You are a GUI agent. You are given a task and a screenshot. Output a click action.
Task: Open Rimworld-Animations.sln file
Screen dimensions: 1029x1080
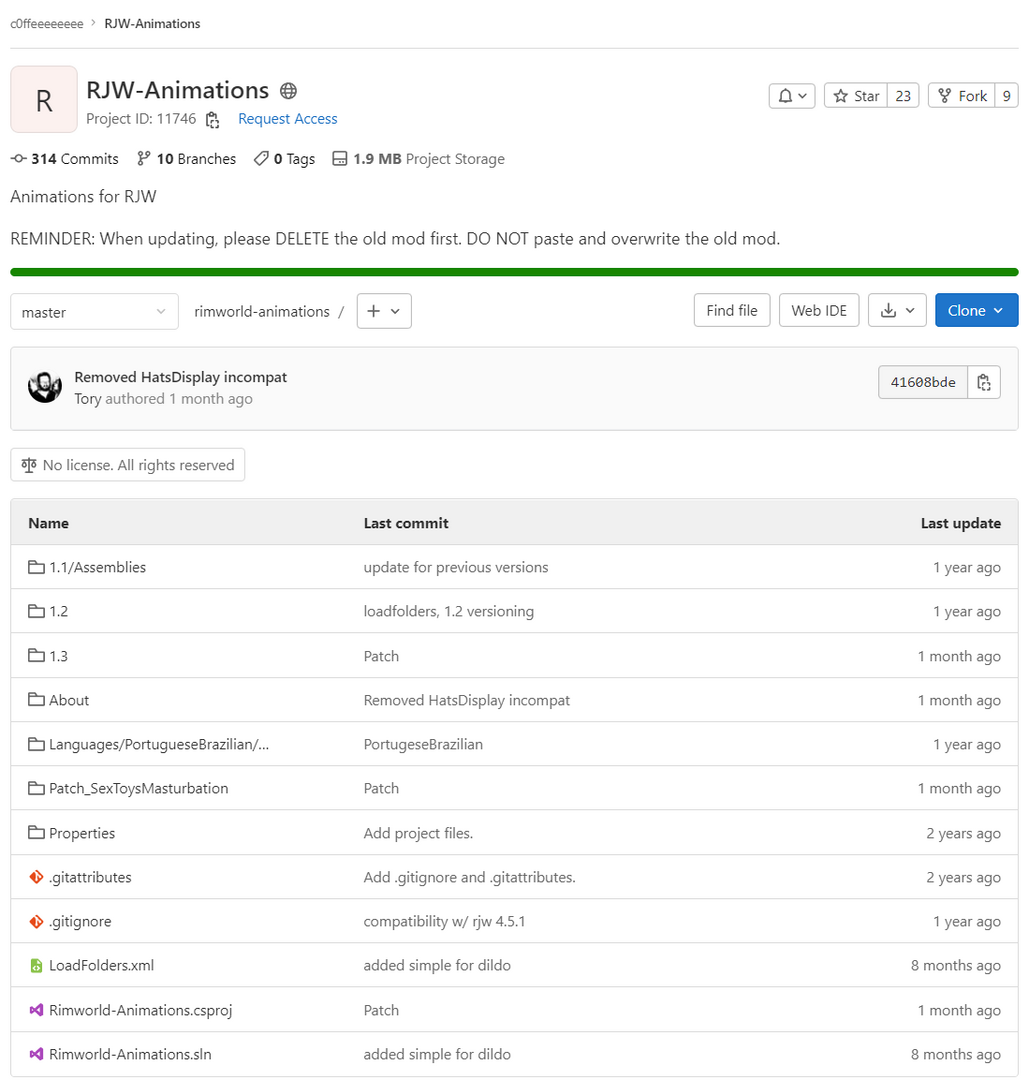(130, 1055)
